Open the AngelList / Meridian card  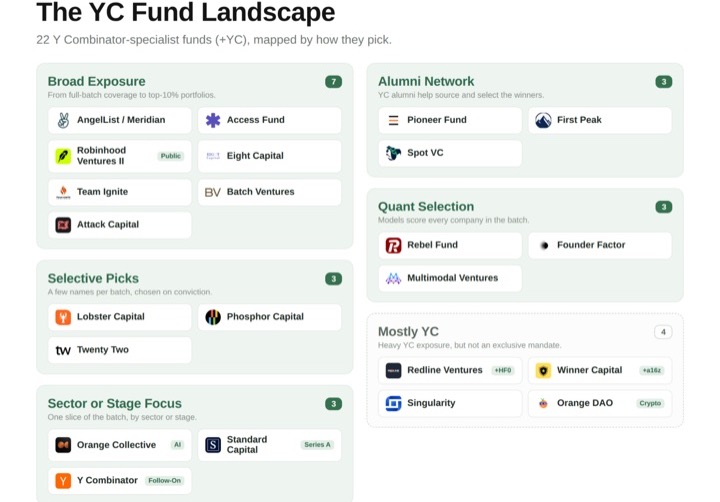click(x=119, y=120)
